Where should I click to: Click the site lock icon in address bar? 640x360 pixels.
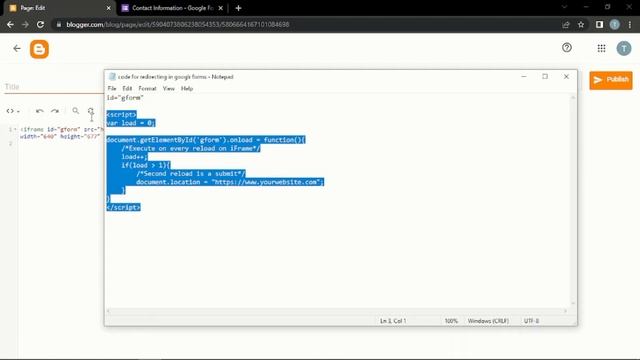[59, 25]
